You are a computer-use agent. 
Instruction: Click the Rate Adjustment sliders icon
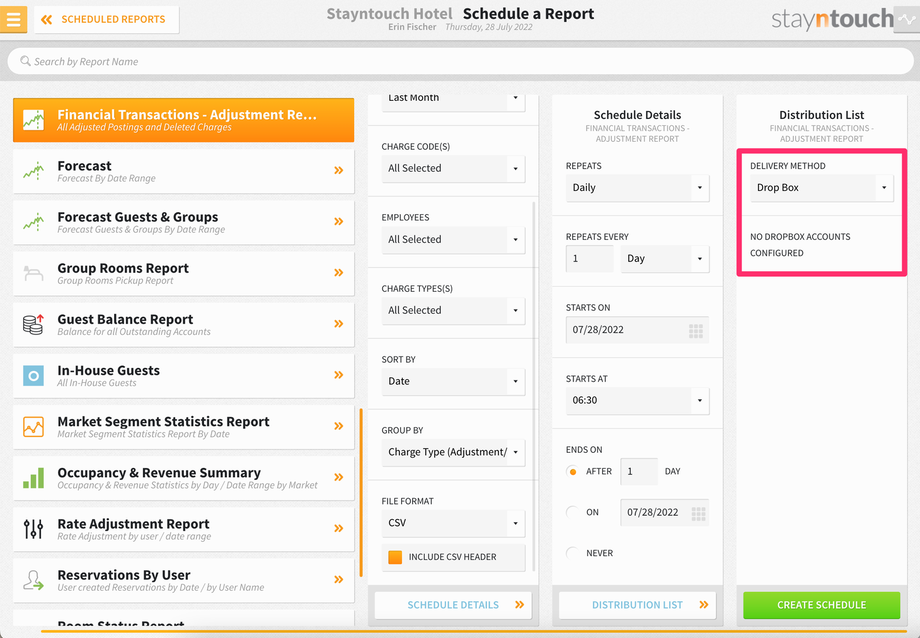33,528
